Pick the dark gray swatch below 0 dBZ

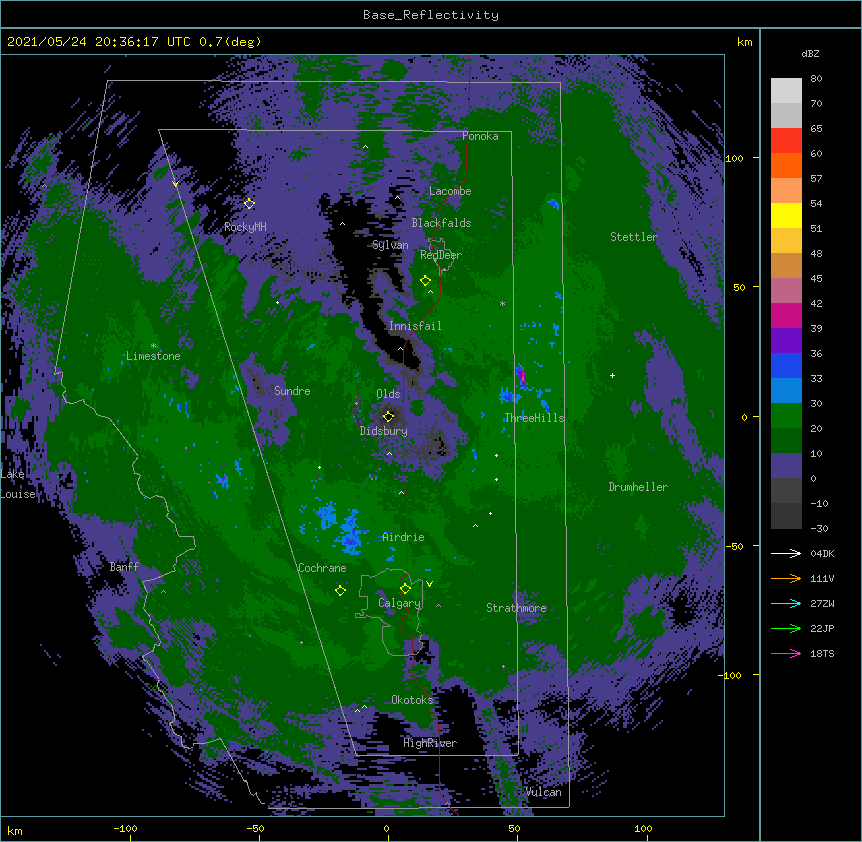(x=786, y=491)
